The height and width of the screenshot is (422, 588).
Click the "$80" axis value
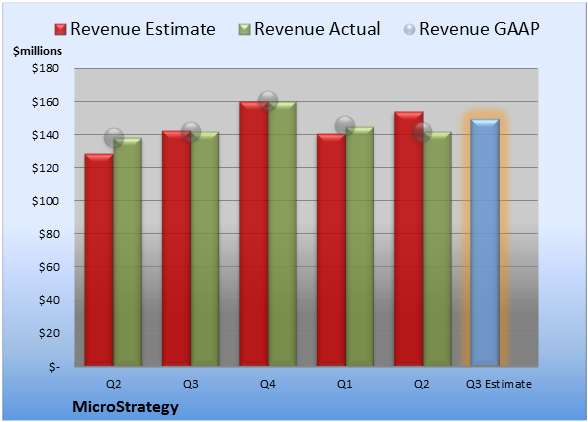pyautogui.click(x=49, y=234)
